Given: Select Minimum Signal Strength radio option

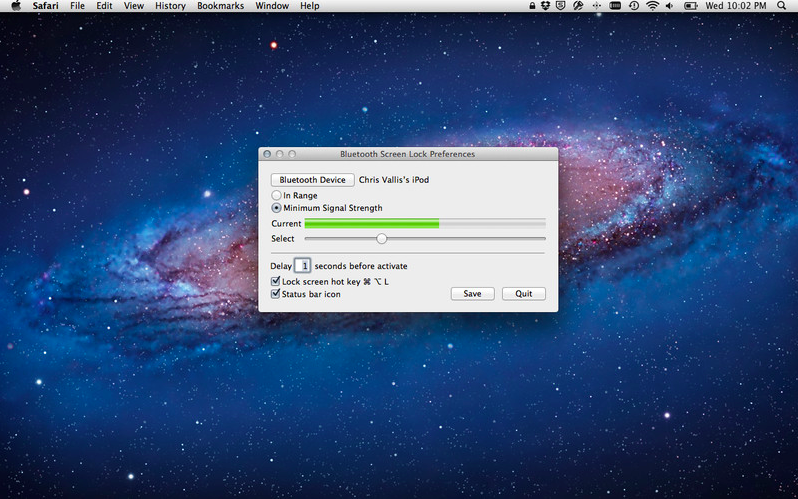Looking at the screenshot, I should click(x=276, y=208).
